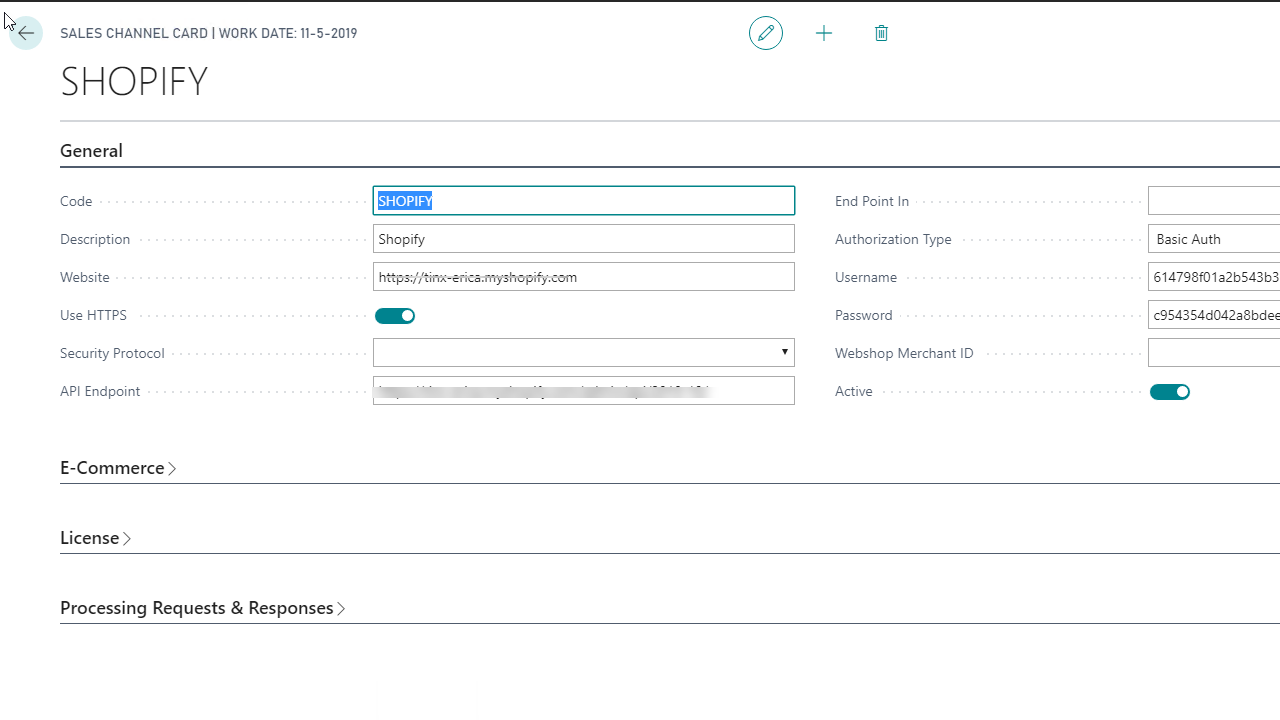Click the Username field
1280x720 pixels.
(x=1214, y=277)
